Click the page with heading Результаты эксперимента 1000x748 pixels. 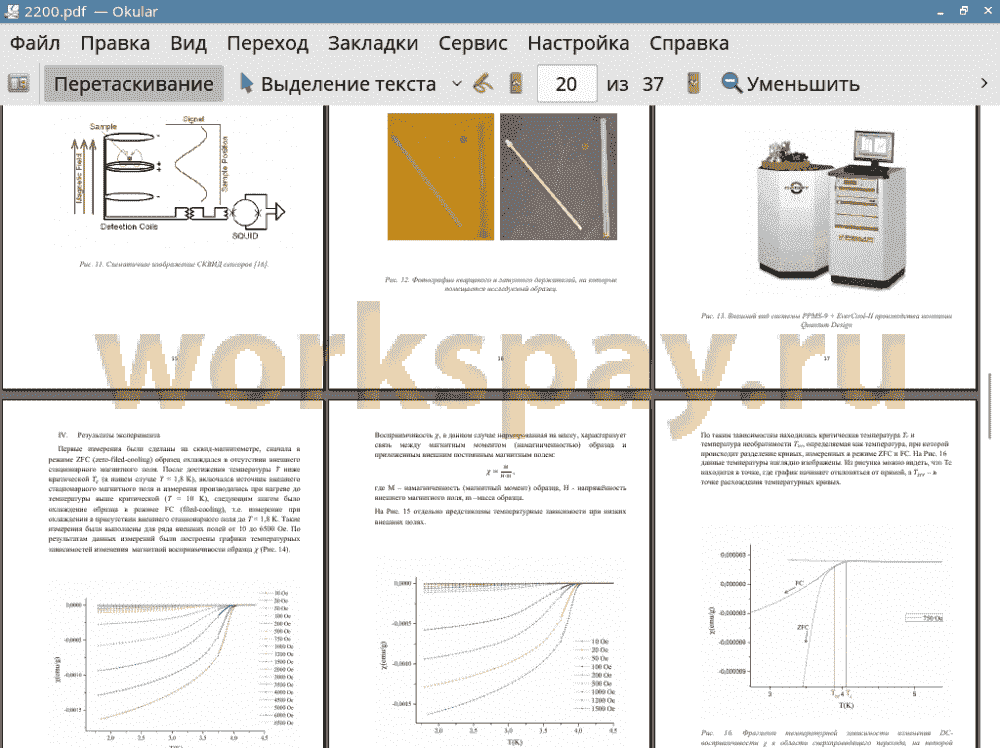[x=163, y=574]
